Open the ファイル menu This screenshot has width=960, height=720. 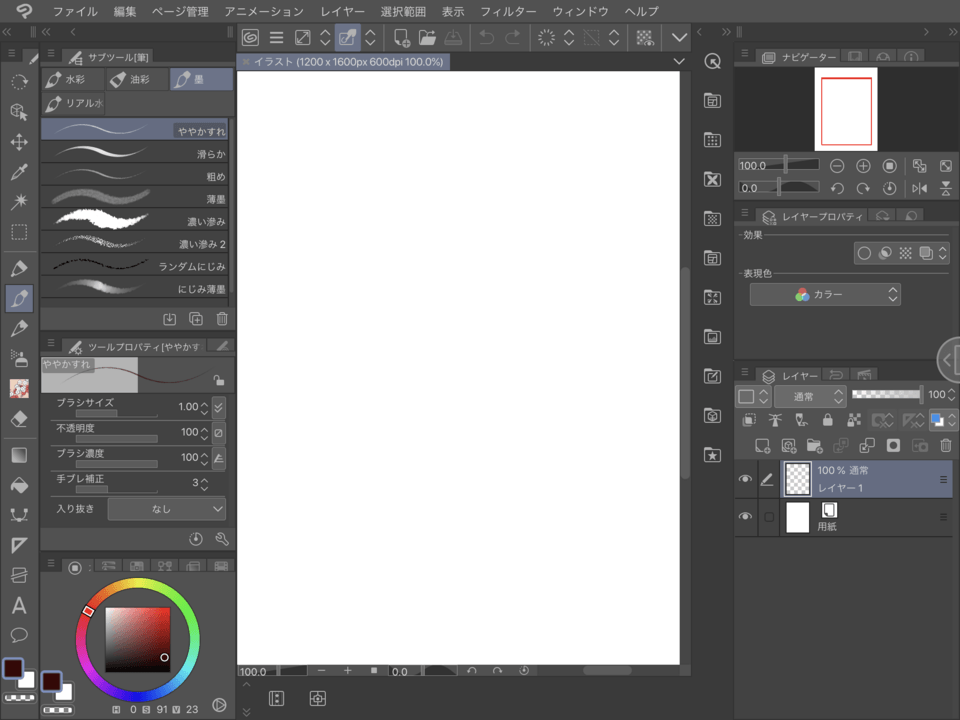pyautogui.click(x=75, y=12)
